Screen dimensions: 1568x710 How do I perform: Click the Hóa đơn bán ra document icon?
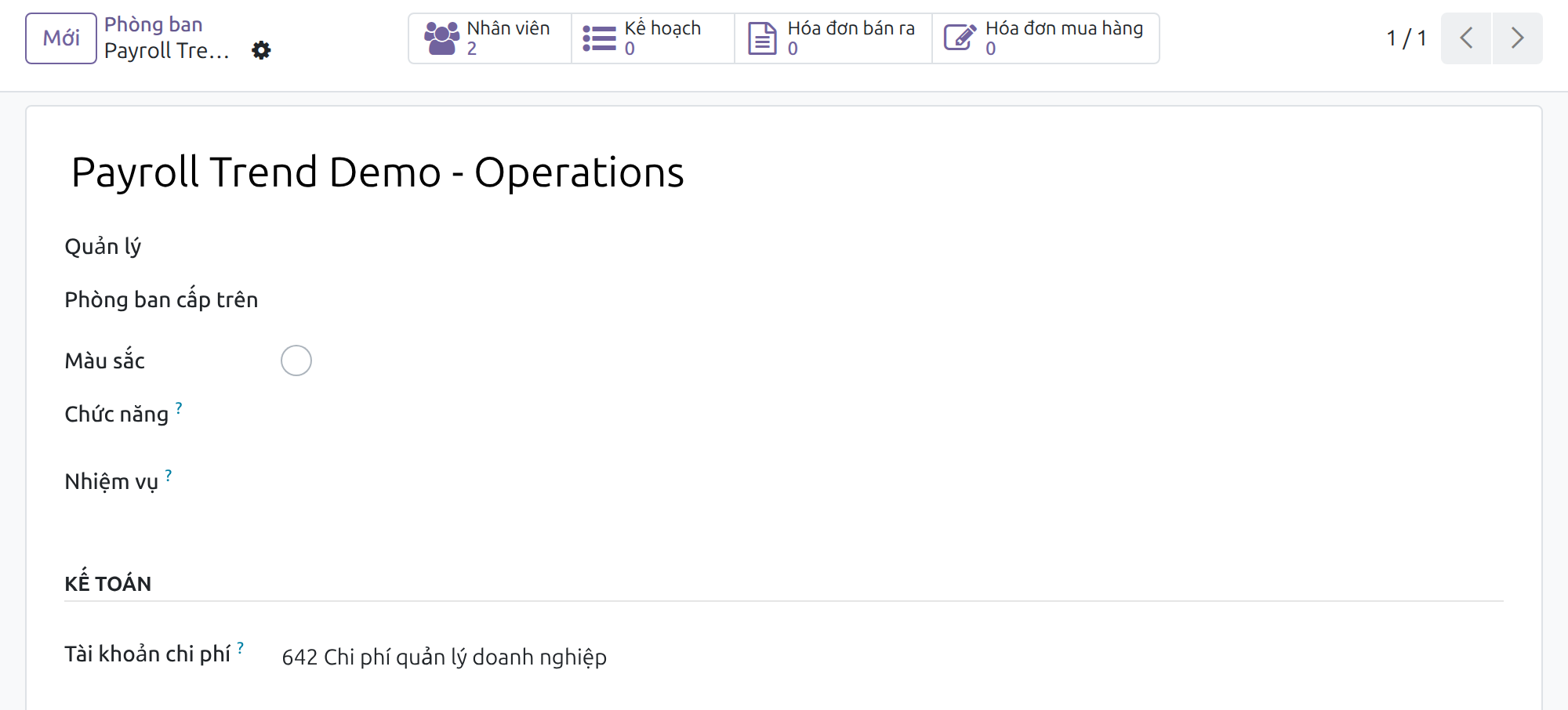click(x=762, y=38)
